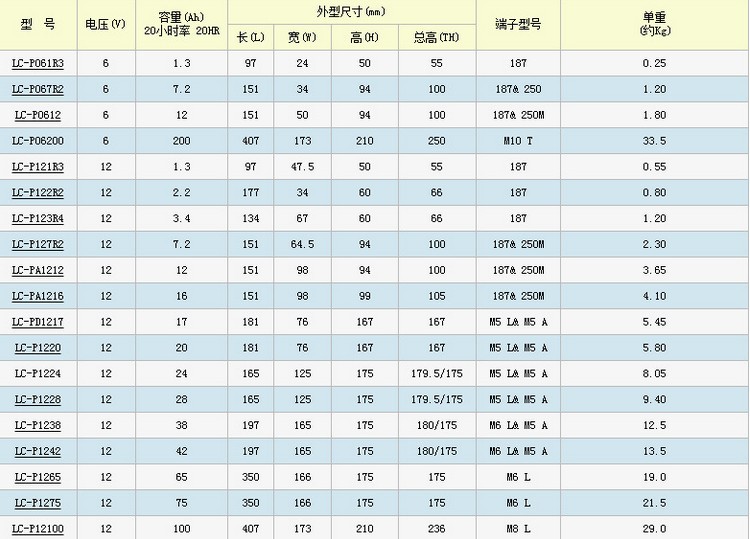
Task: Open the LC-P122R2 model link
Action: (38, 193)
